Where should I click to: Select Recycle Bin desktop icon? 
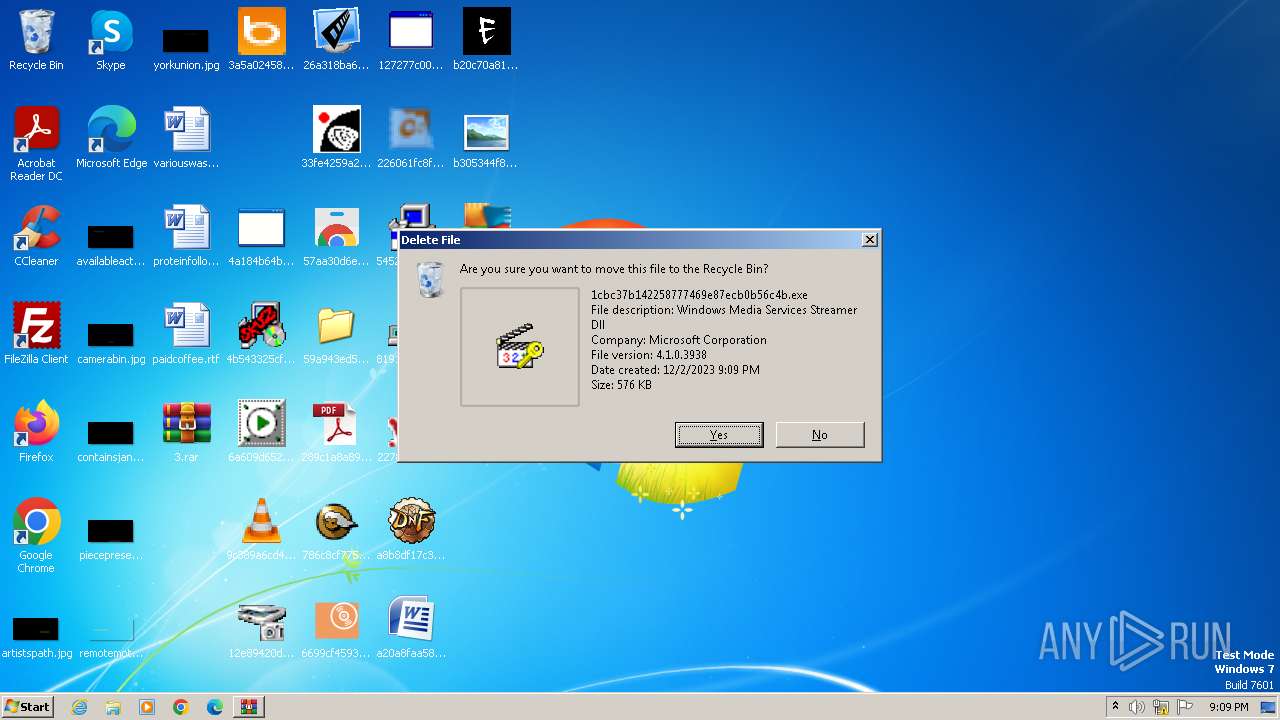tap(36, 40)
